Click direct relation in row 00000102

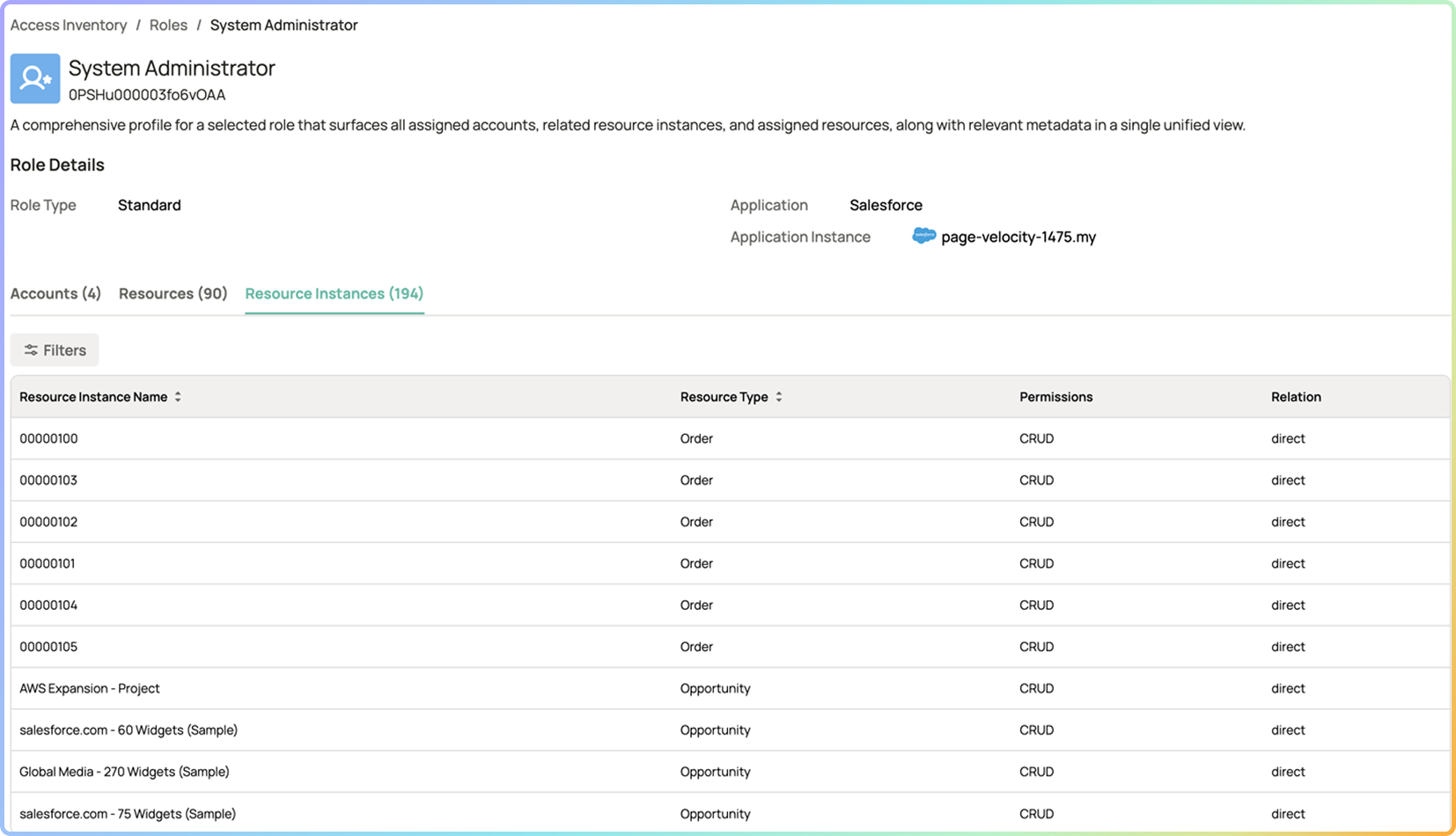(x=1288, y=522)
